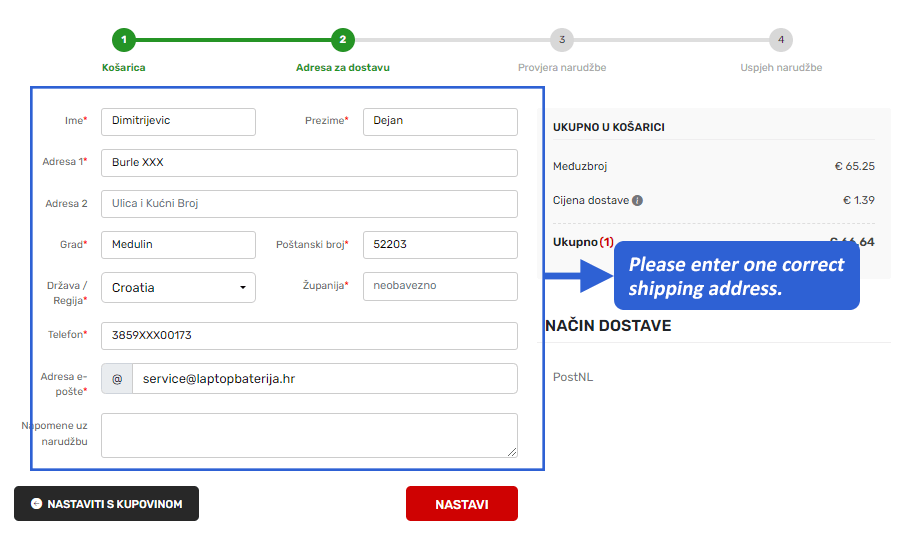
Task: Click the email address text field
Action: click(x=324, y=379)
